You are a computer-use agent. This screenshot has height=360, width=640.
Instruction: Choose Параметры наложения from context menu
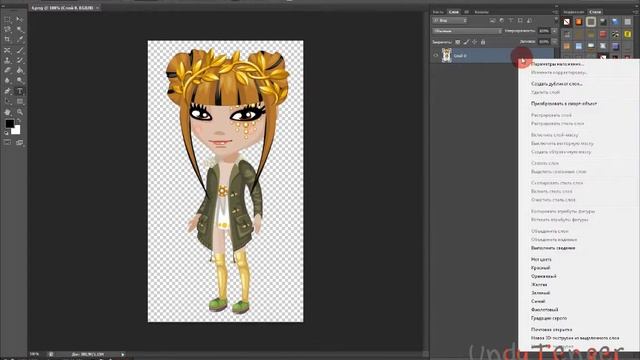[x=558, y=64]
